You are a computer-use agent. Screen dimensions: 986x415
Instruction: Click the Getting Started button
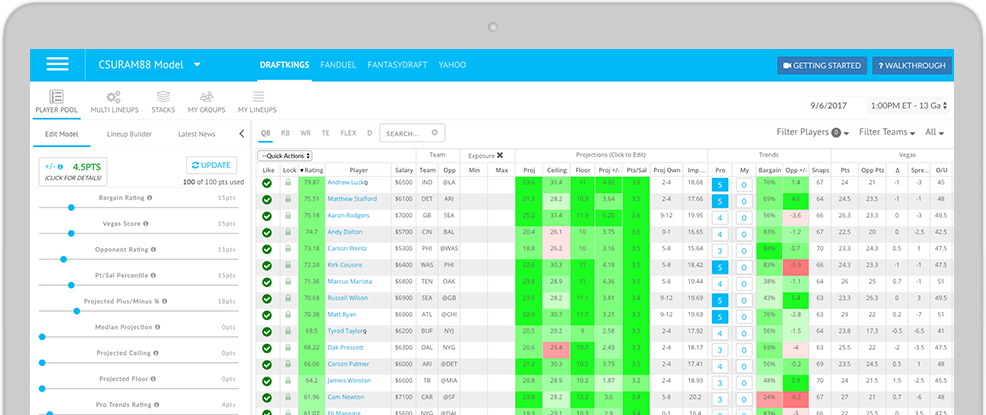point(822,65)
